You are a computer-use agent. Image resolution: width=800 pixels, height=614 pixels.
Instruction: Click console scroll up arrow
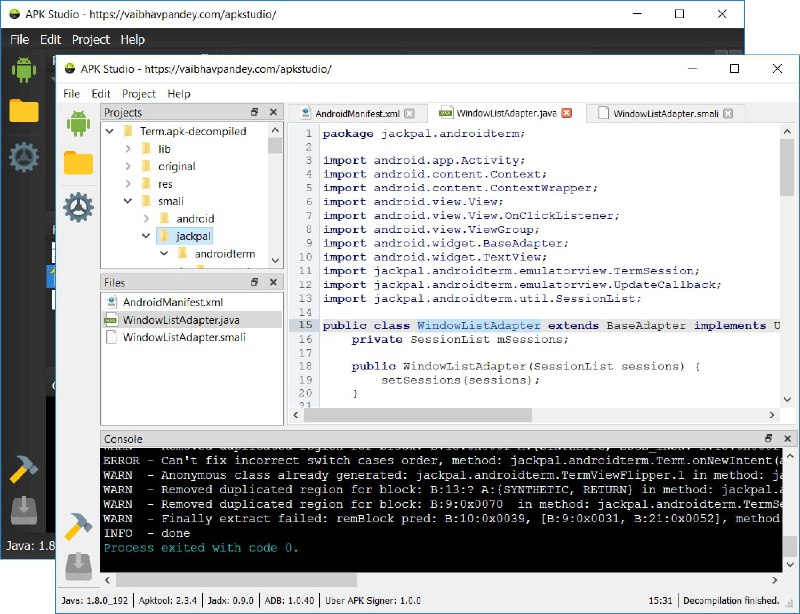[x=789, y=456]
